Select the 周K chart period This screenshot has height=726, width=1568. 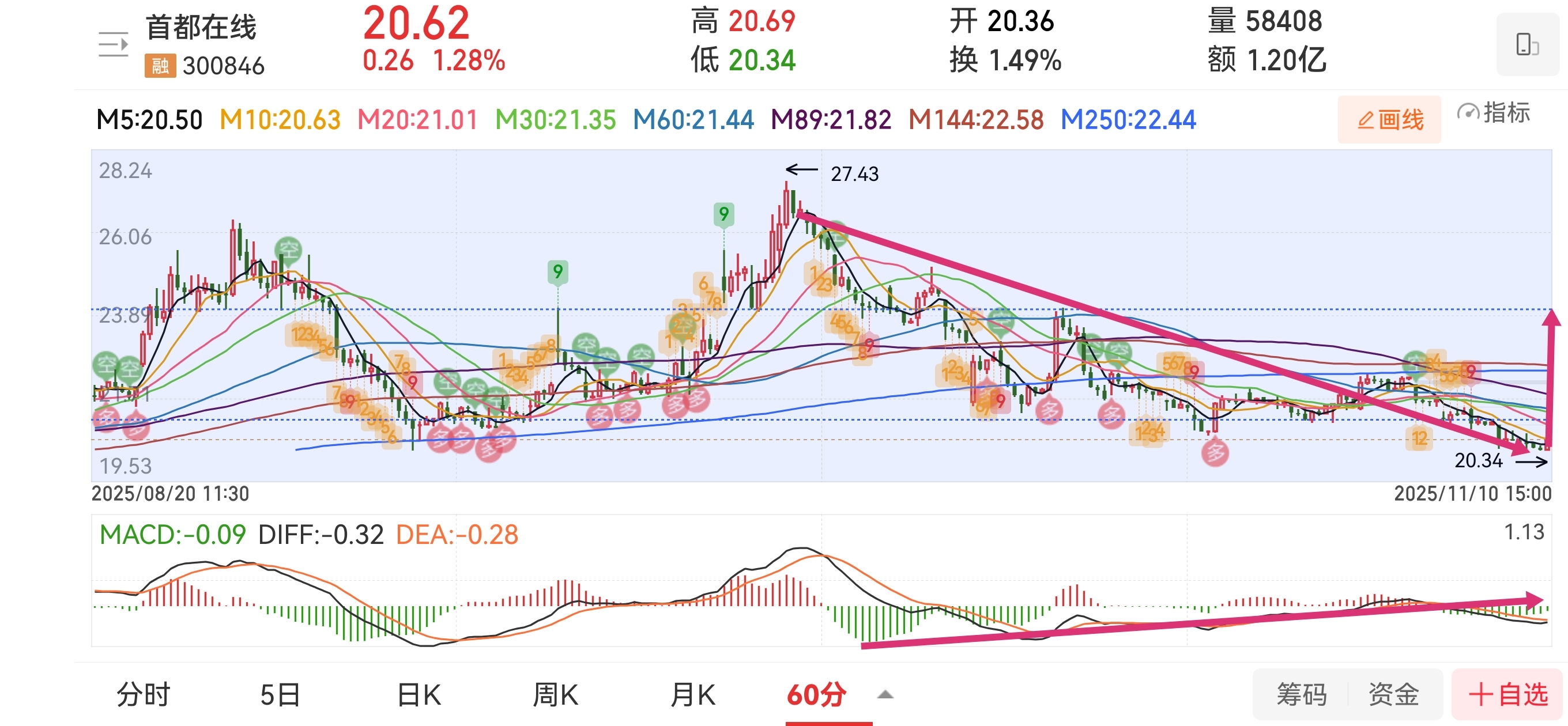tap(555, 694)
